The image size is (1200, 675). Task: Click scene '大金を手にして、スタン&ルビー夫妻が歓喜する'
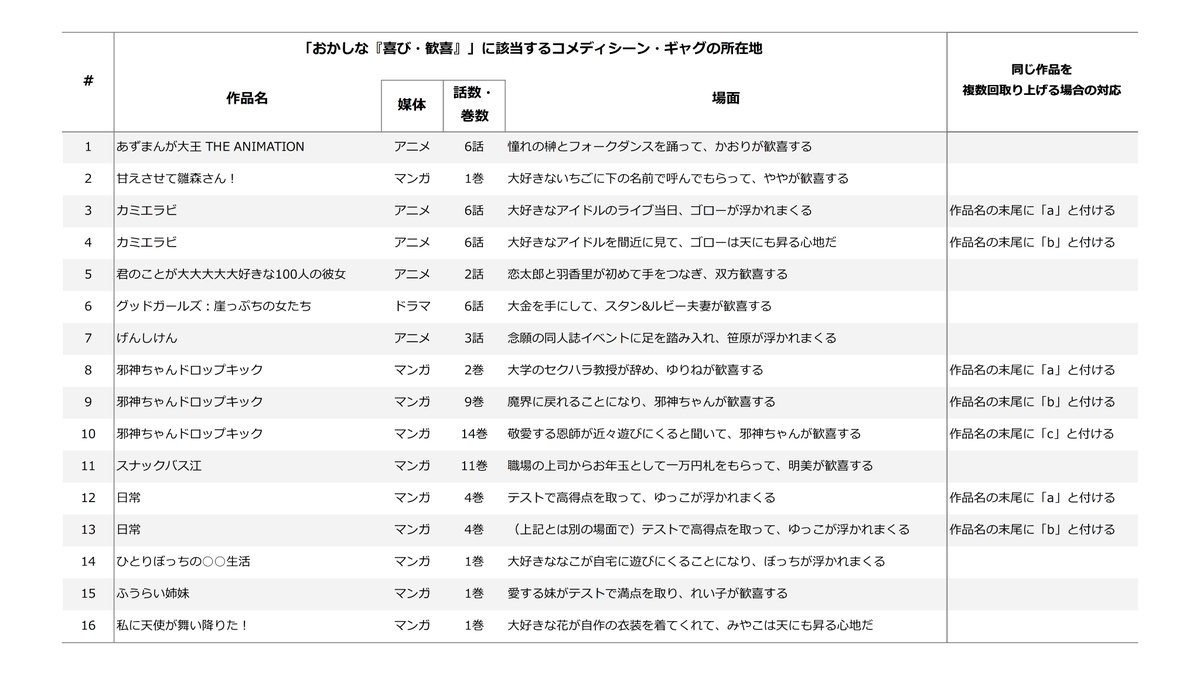(640, 306)
